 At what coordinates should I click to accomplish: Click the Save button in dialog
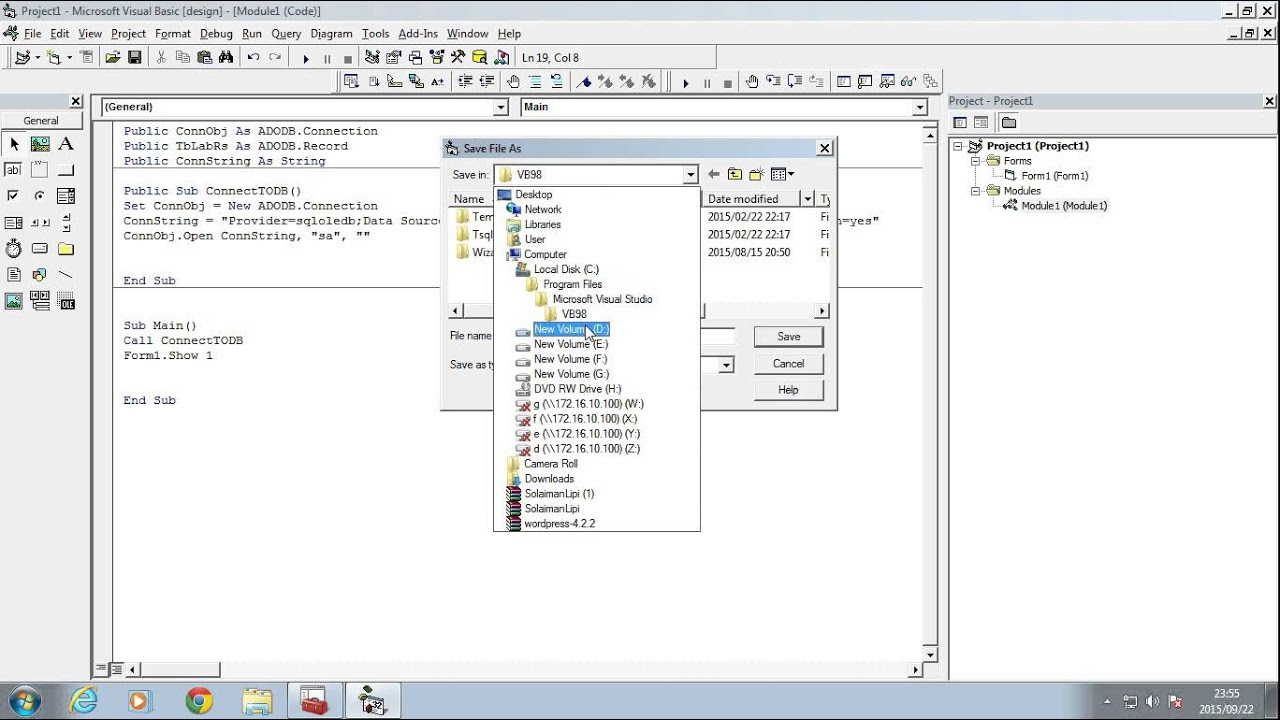[x=788, y=337]
